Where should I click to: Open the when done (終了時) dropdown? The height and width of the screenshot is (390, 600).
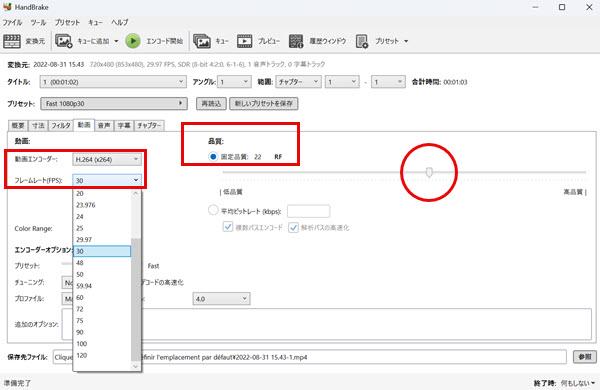coord(578,383)
